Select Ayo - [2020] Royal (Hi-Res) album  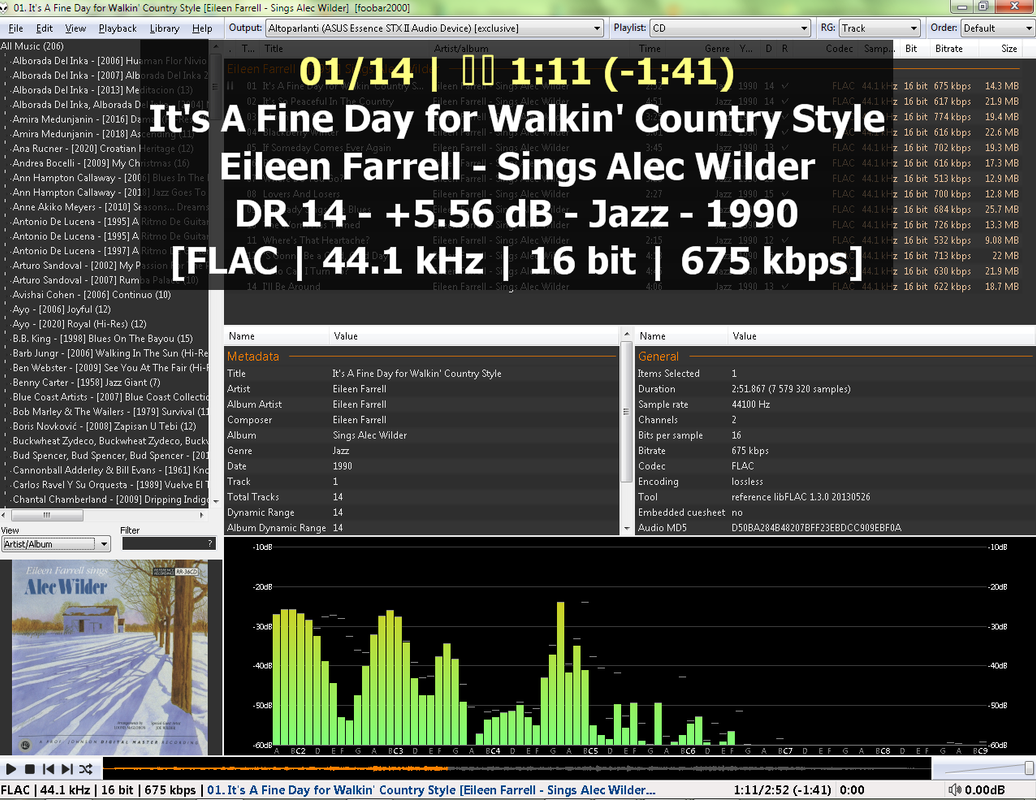coord(79,324)
